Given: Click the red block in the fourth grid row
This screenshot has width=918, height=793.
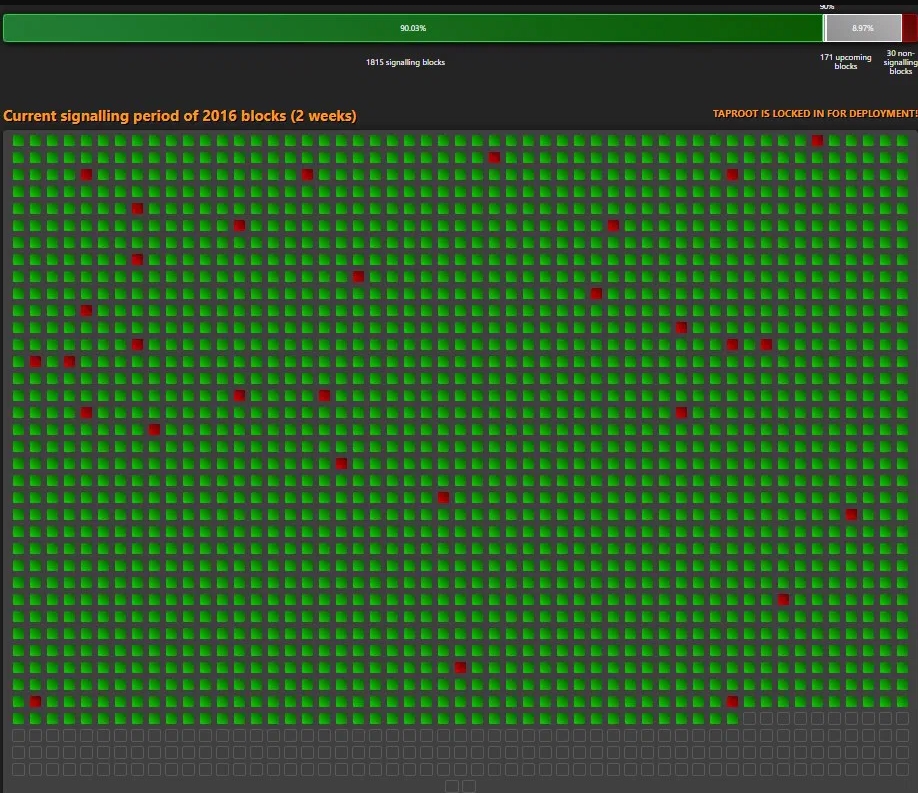Looking at the screenshot, I should click(x=137, y=209).
